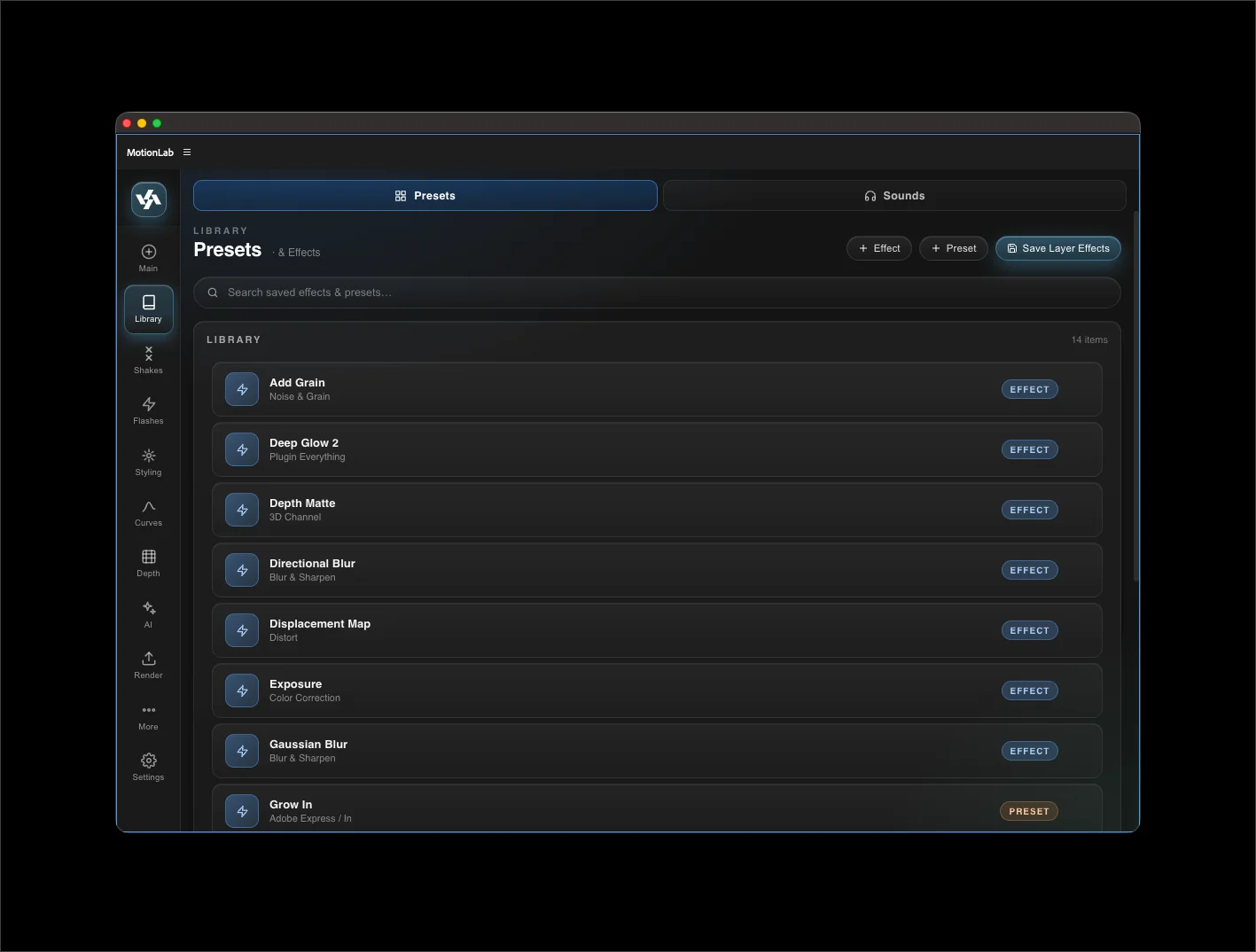Click the lightning icon for Gaussian Blur
Viewport: 1256px width, 952px height.
(242, 751)
